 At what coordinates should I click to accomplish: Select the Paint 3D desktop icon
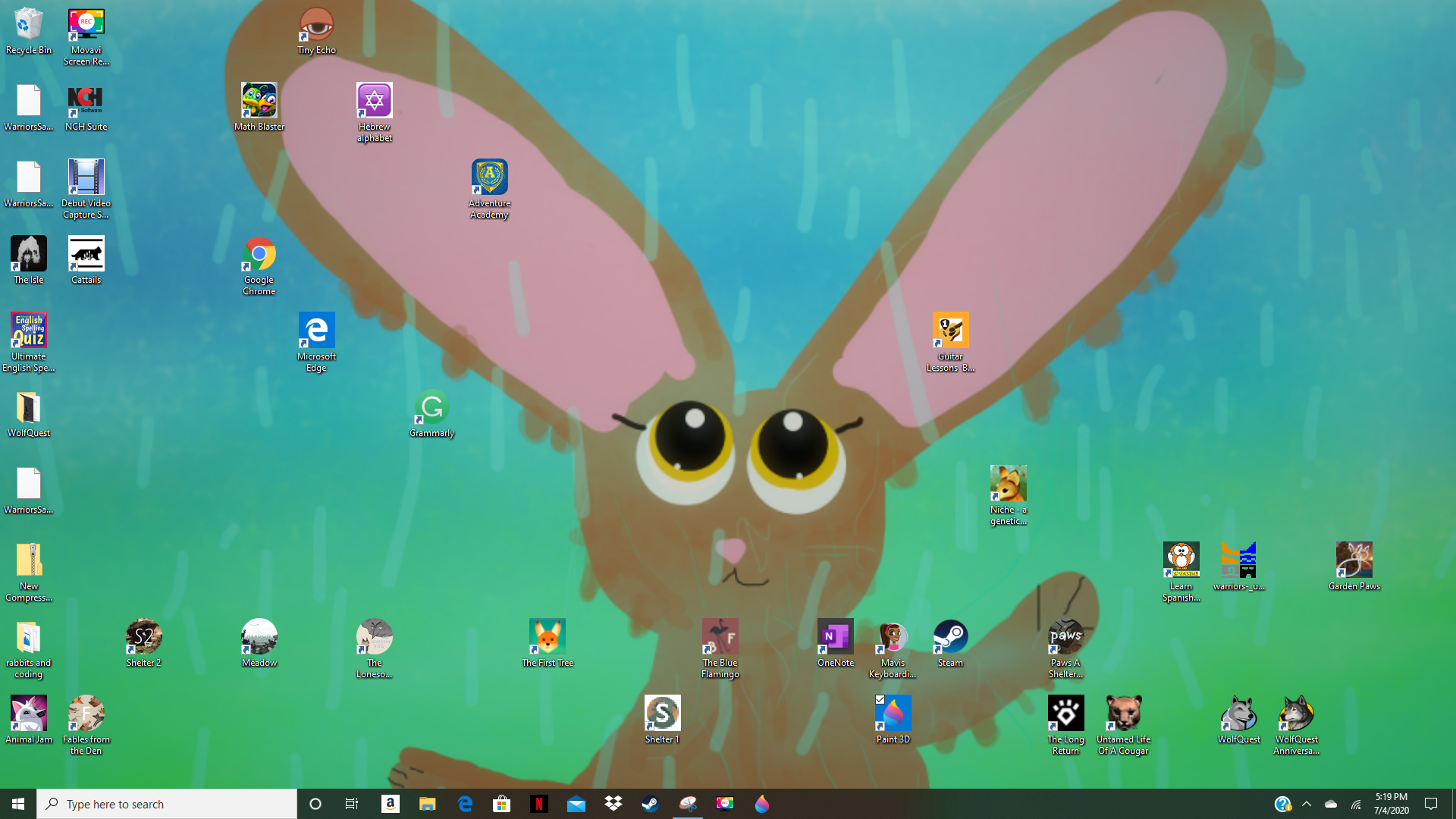pos(893,714)
